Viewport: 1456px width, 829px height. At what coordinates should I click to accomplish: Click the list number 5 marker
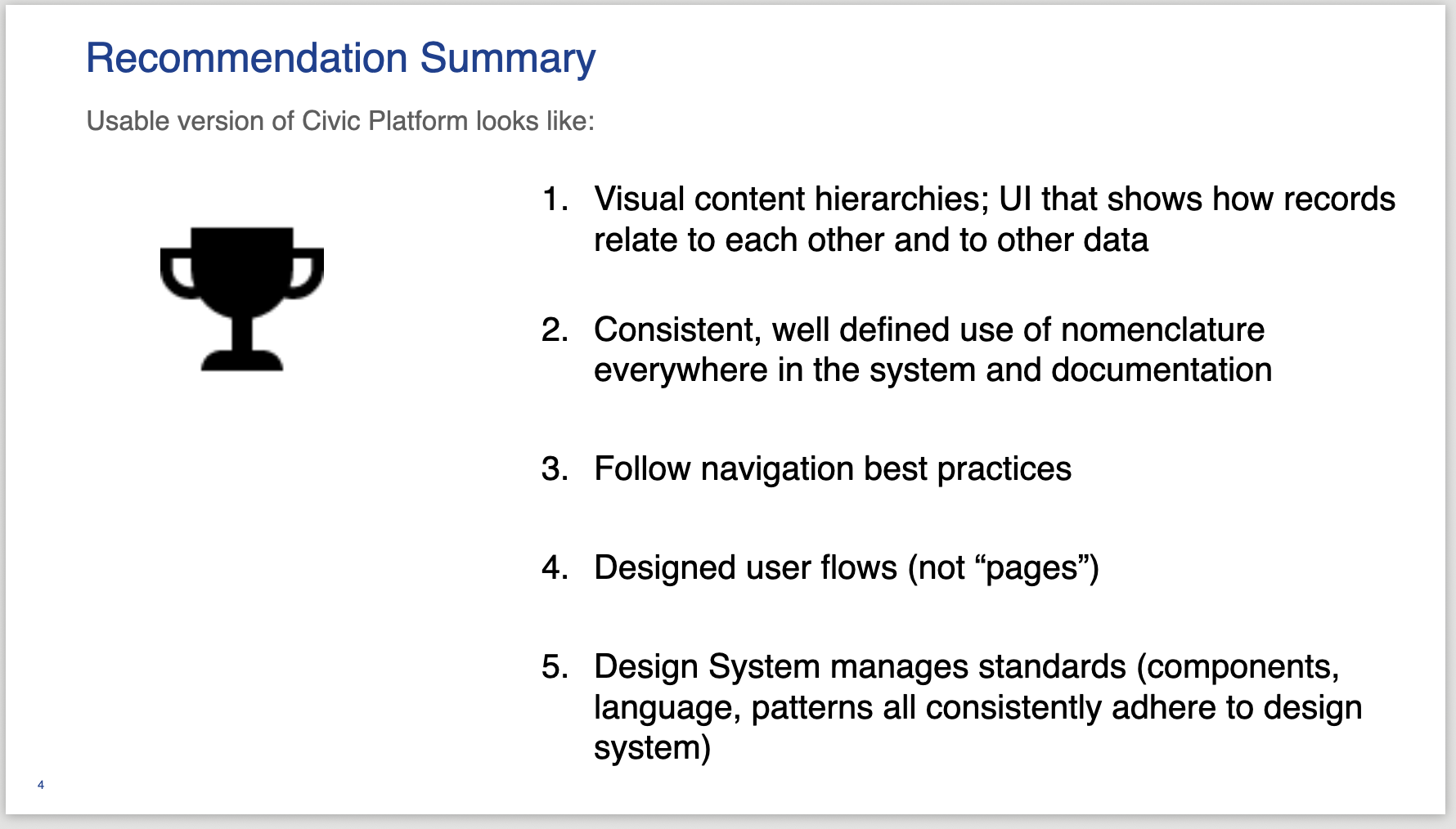pyautogui.click(x=555, y=667)
